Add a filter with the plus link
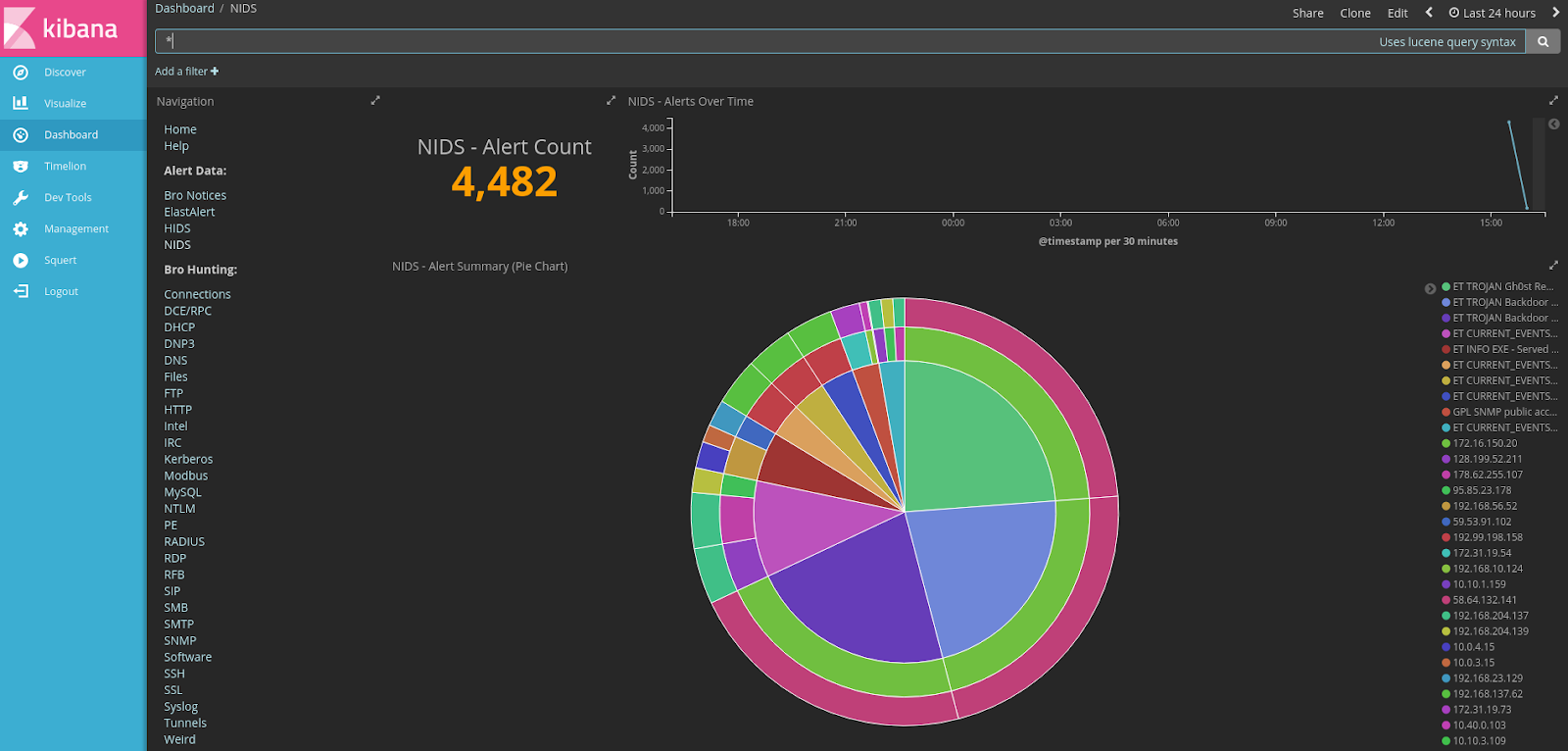The height and width of the screenshot is (751, 1568). [187, 71]
